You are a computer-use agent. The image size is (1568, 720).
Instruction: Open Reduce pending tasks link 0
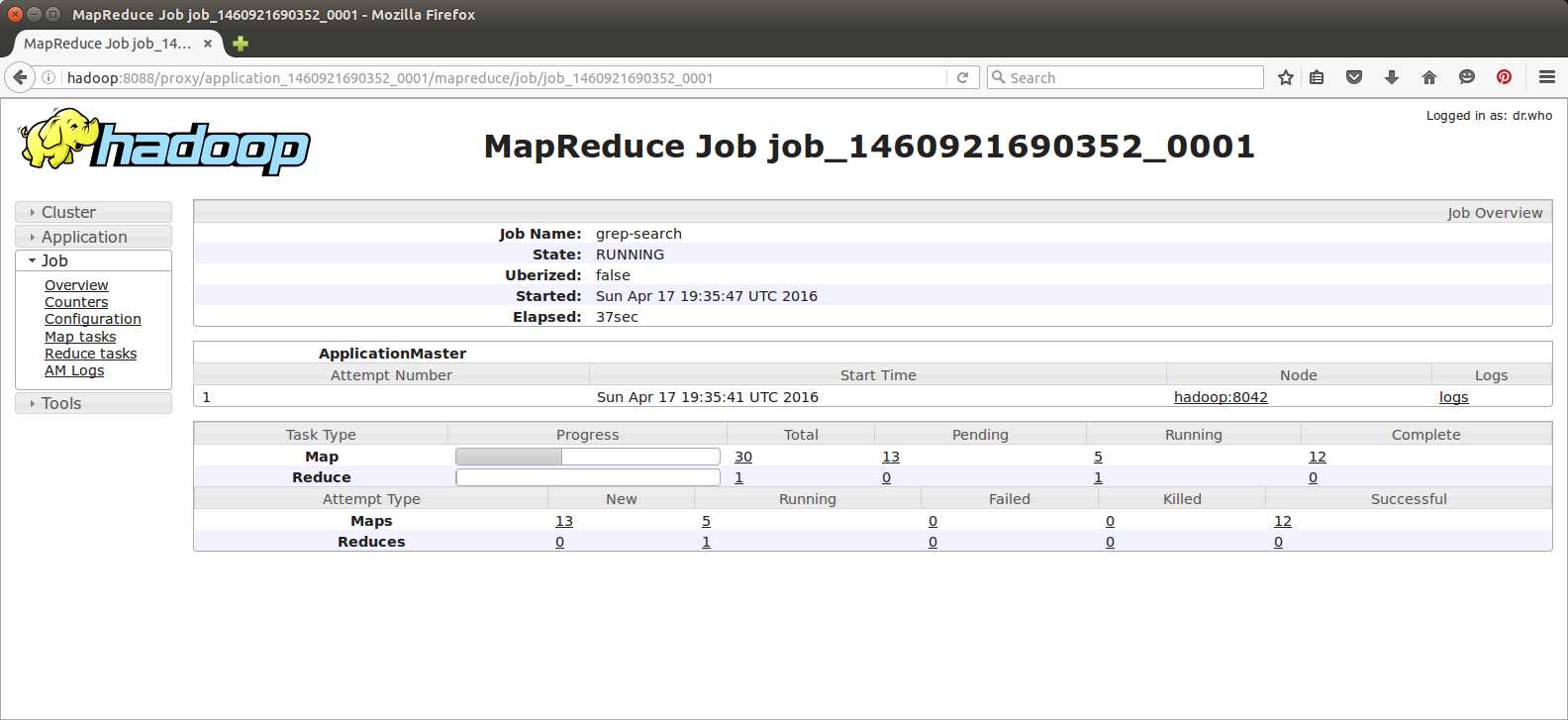tap(887, 477)
